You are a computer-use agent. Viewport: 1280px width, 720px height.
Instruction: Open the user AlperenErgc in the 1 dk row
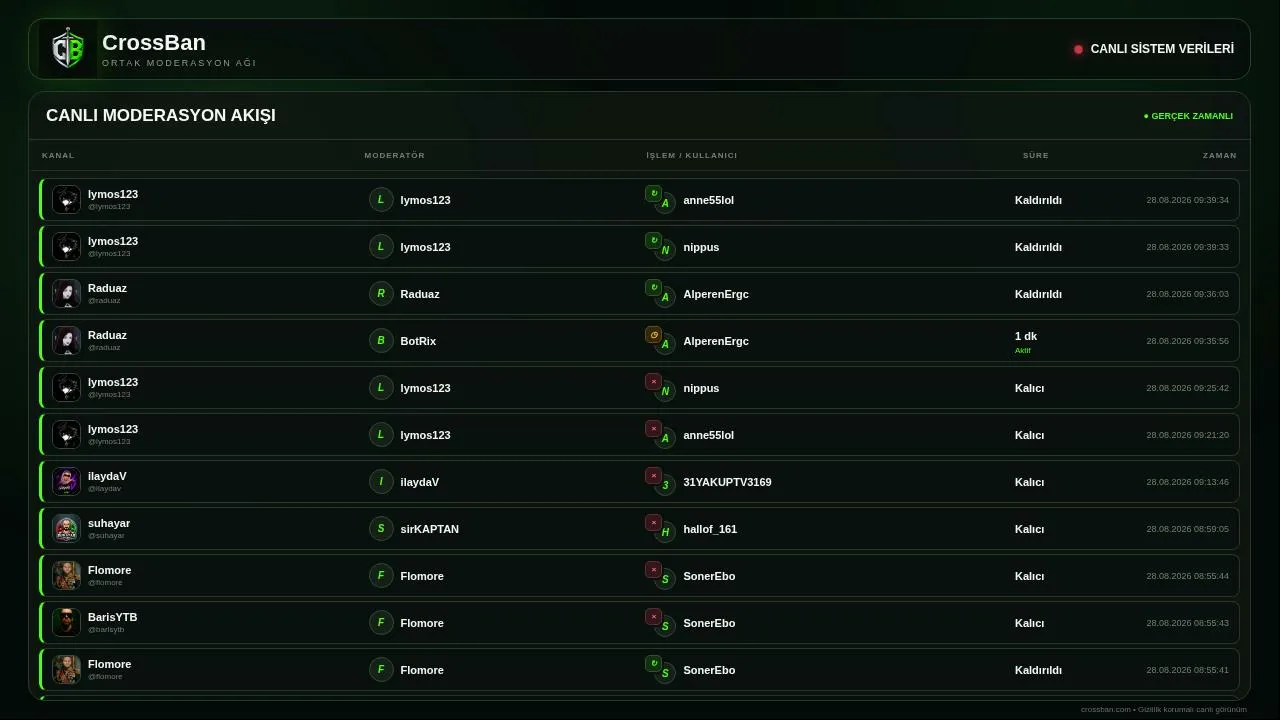tap(716, 341)
